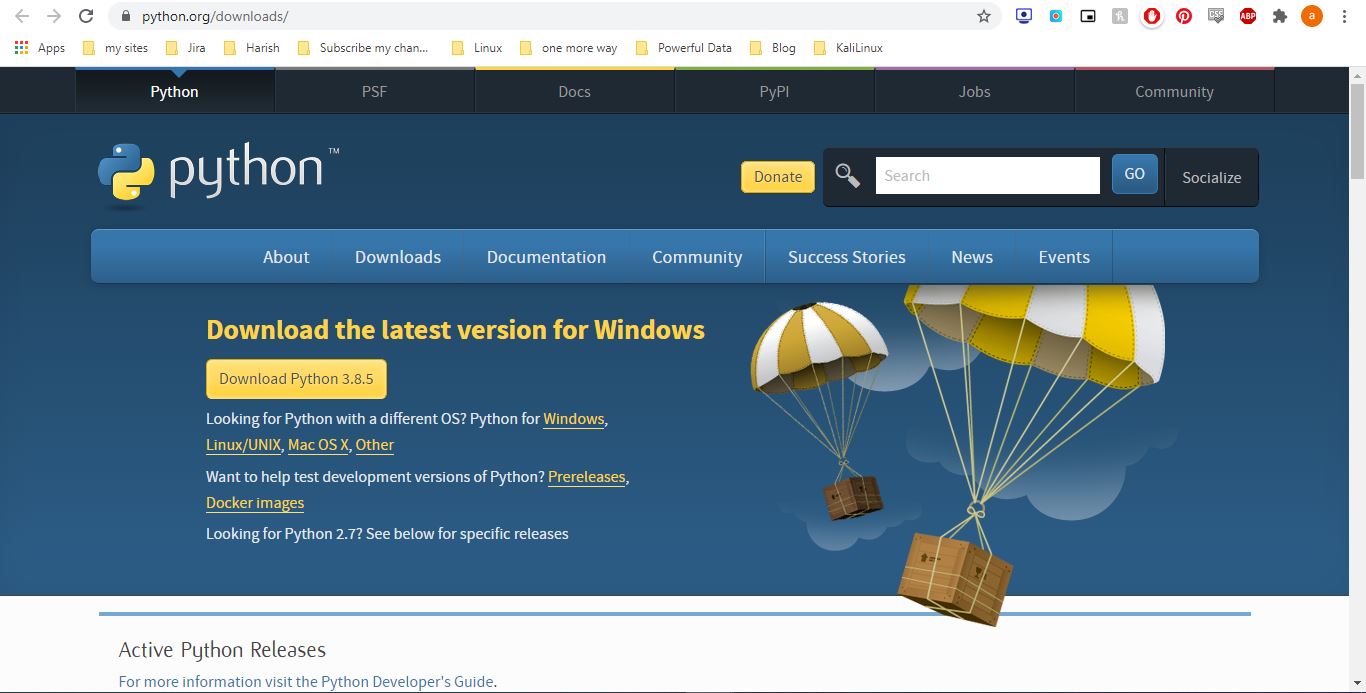Open the Blog bookmark folder
Screen dimensions: 1366x693
(x=773, y=47)
